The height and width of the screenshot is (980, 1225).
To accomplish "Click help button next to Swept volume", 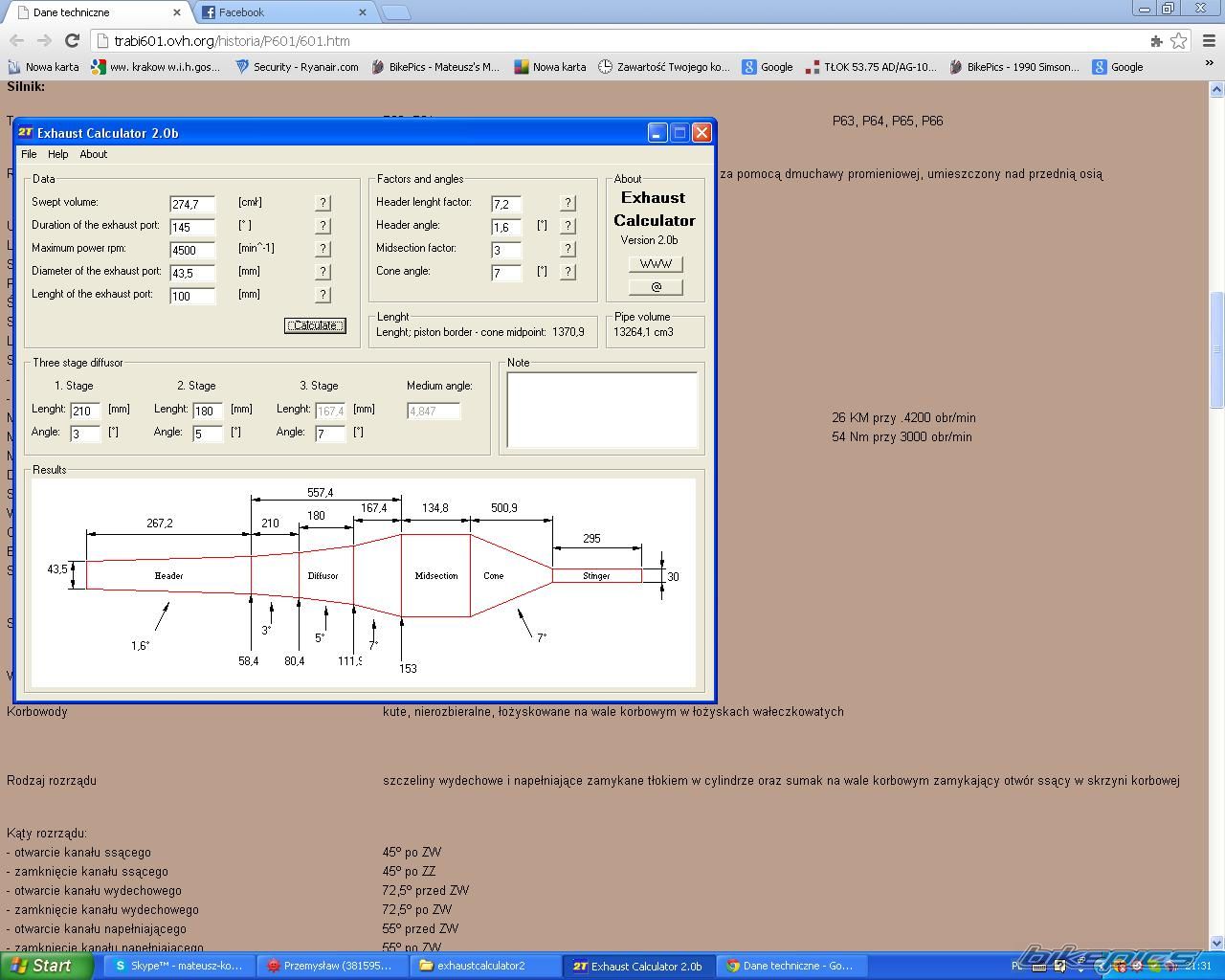I will [x=323, y=203].
